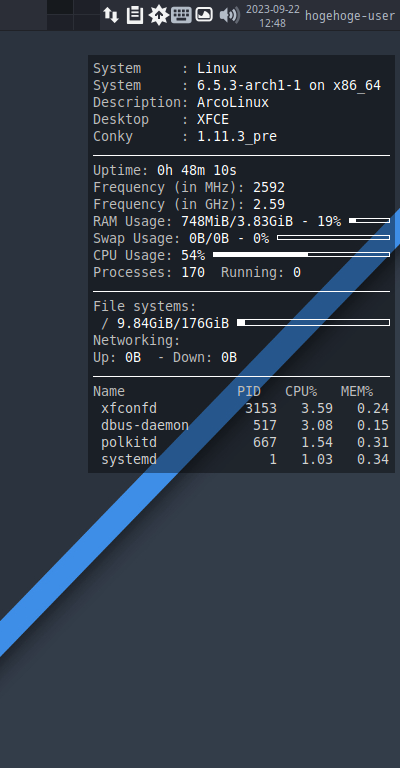Click the Networking: label
Image resolution: width=400 pixels, height=768 pixels.
click(x=137, y=340)
